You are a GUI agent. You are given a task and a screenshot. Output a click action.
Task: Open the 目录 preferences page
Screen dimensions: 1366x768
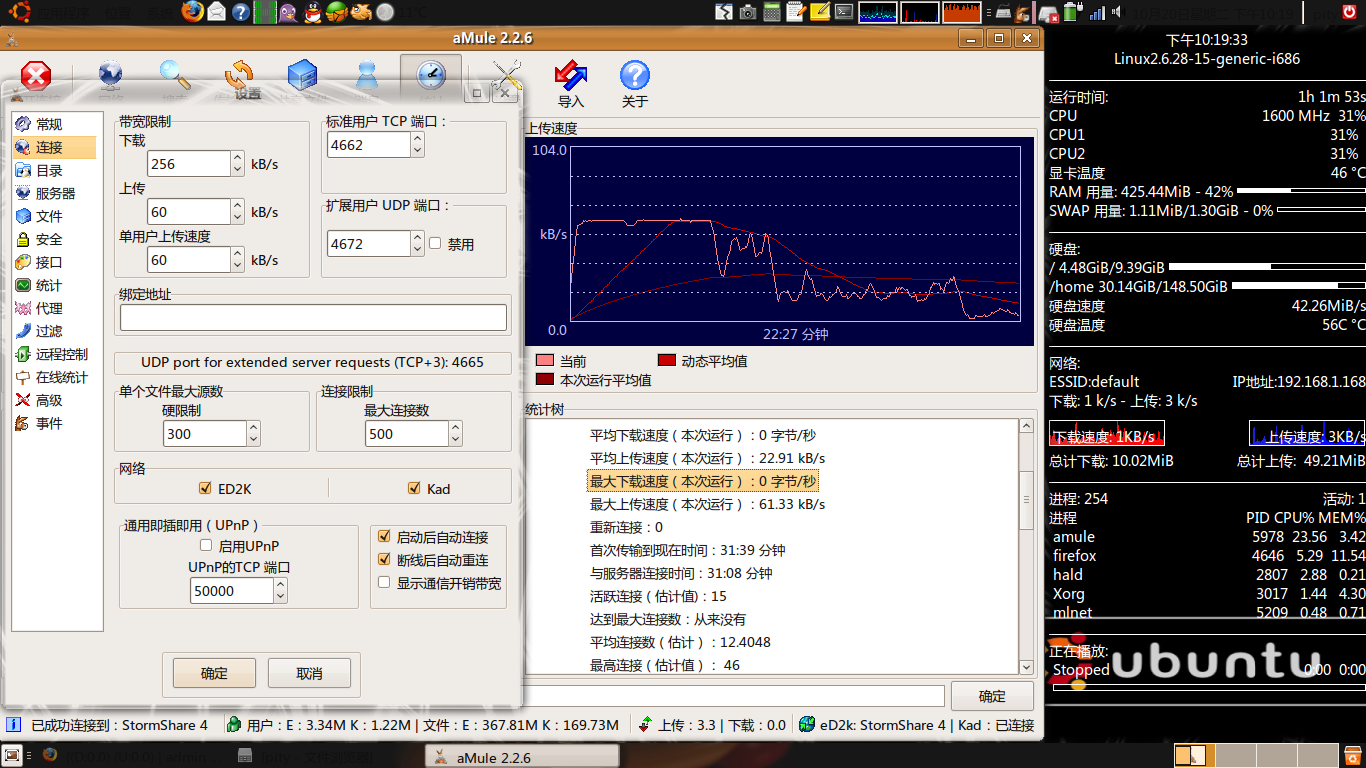(x=55, y=170)
